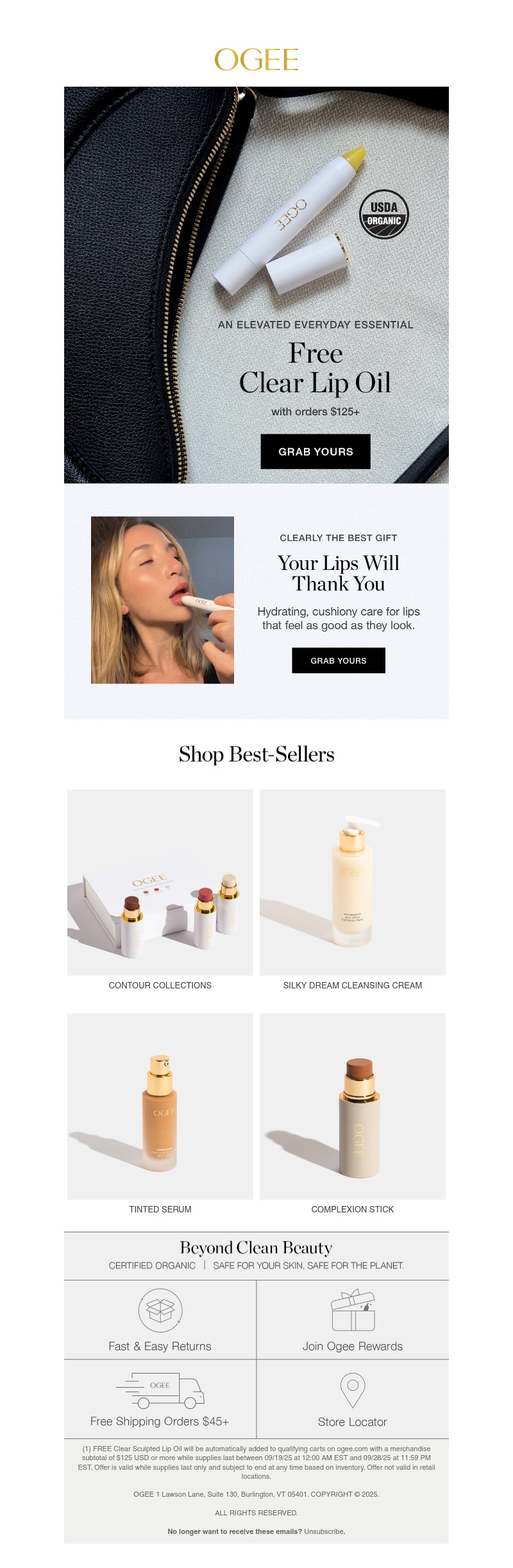513x1568 pixels.
Task: Open the Complexion Stick product image
Action: (x=353, y=1106)
